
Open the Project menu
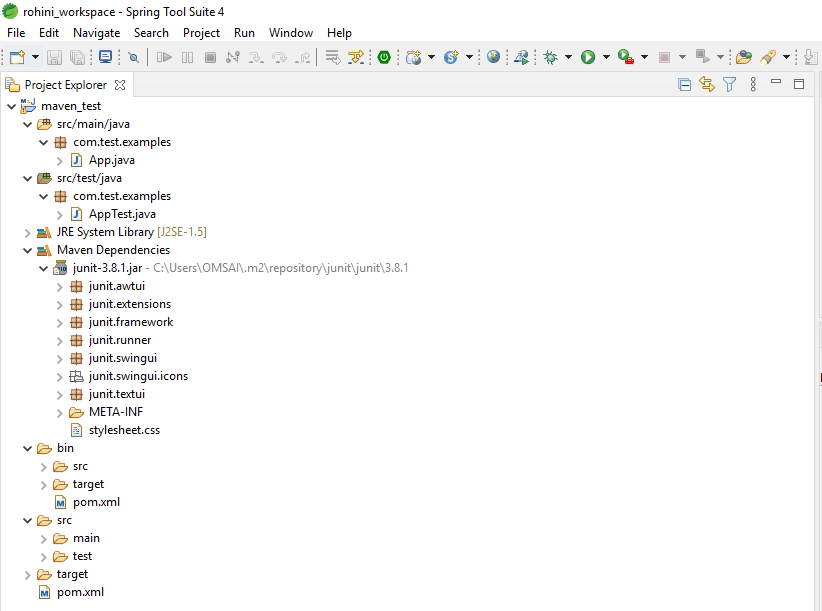(x=201, y=32)
